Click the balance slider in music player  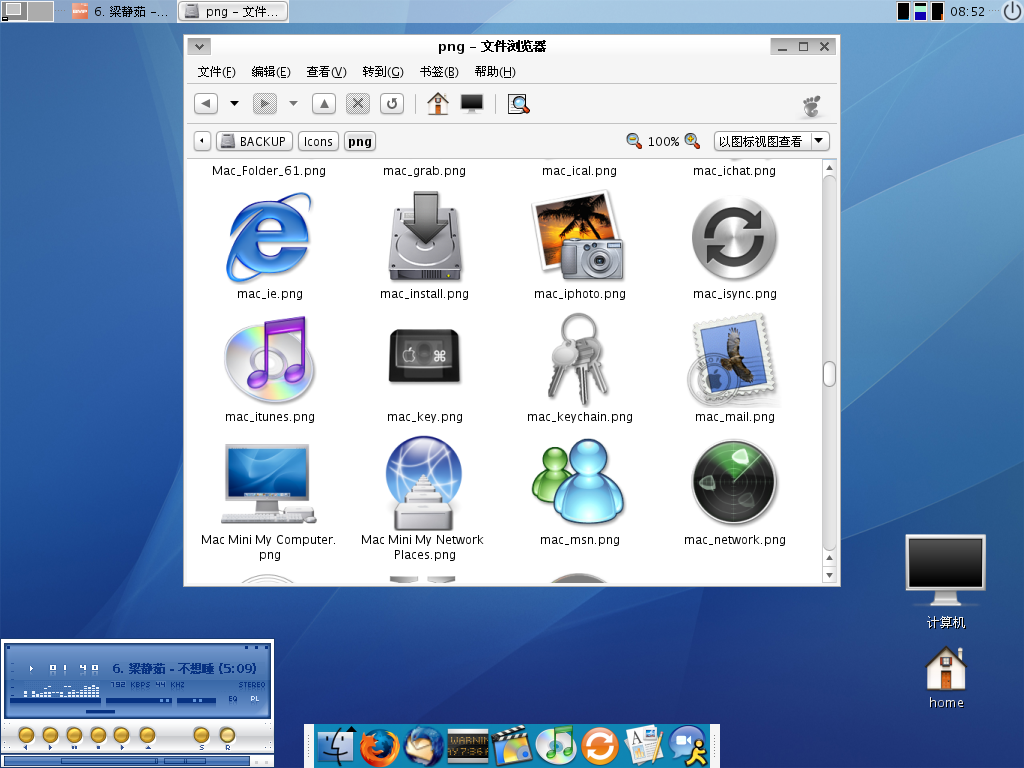[x=197, y=701]
